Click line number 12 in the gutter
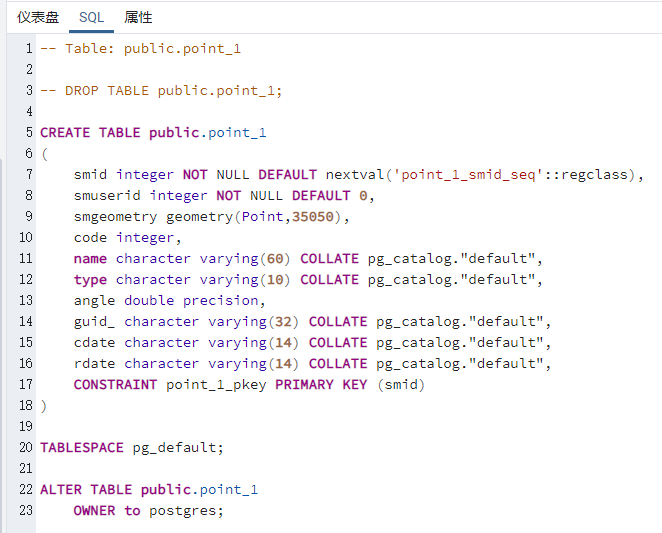The height and width of the screenshot is (533, 662). click(26, 280)
